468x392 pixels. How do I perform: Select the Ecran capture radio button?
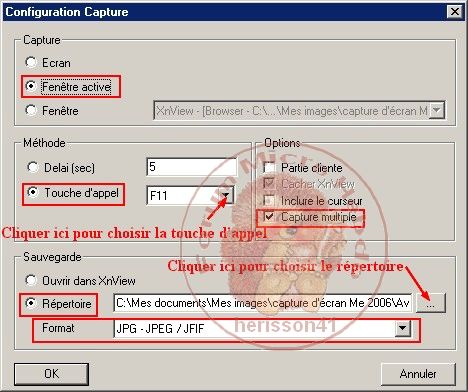click(x=31, y=62)
